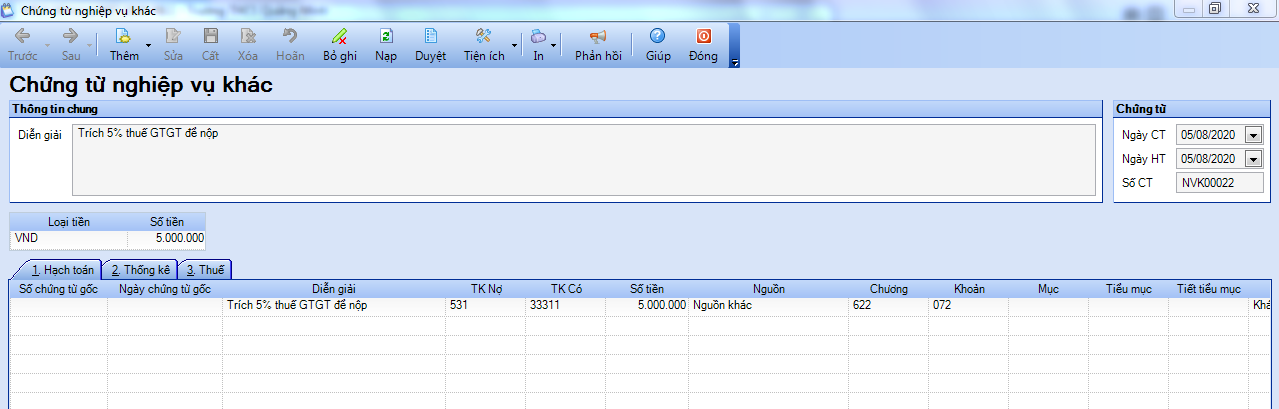Image resolution: width=1279 pixels, height=409 pixels.
Task: Restore the window size
Action: point(1214,8)
